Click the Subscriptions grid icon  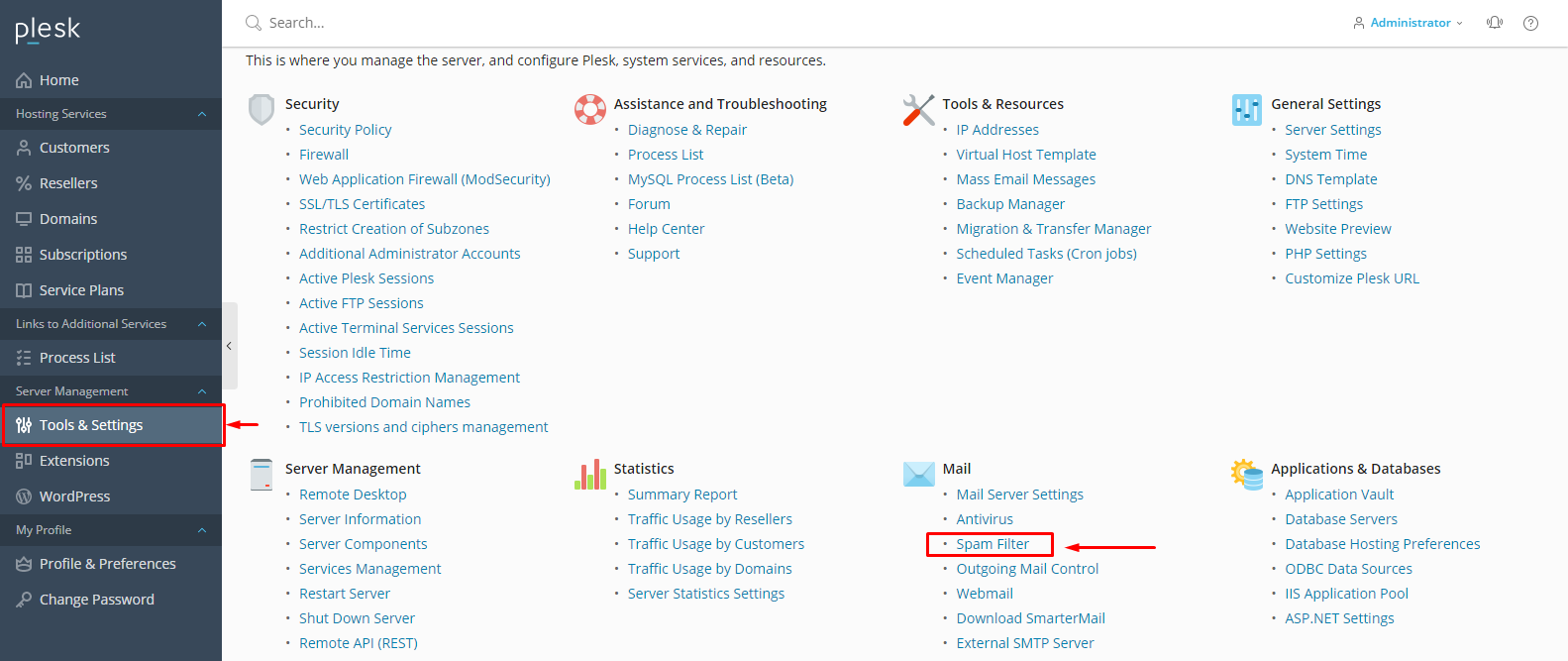(24, 255)
